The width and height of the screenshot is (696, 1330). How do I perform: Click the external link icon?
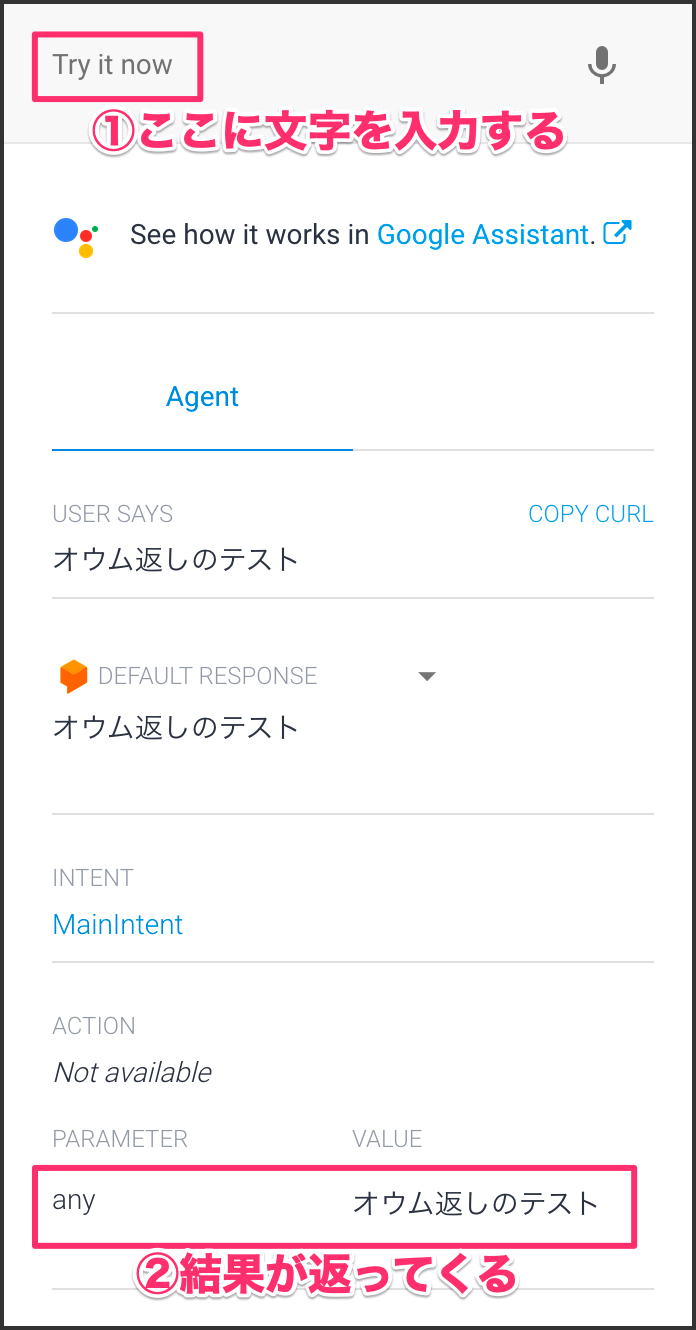(x=619, y=233)
